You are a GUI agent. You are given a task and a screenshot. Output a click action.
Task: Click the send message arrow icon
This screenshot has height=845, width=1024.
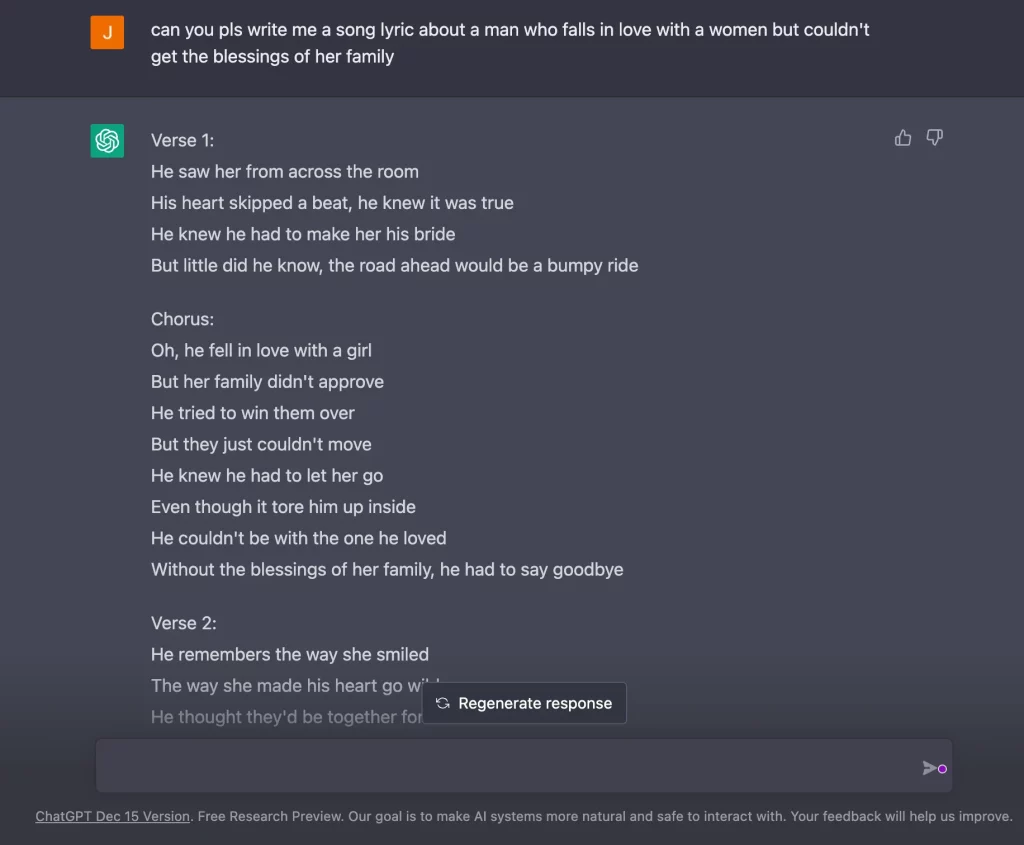click(929, 768)
